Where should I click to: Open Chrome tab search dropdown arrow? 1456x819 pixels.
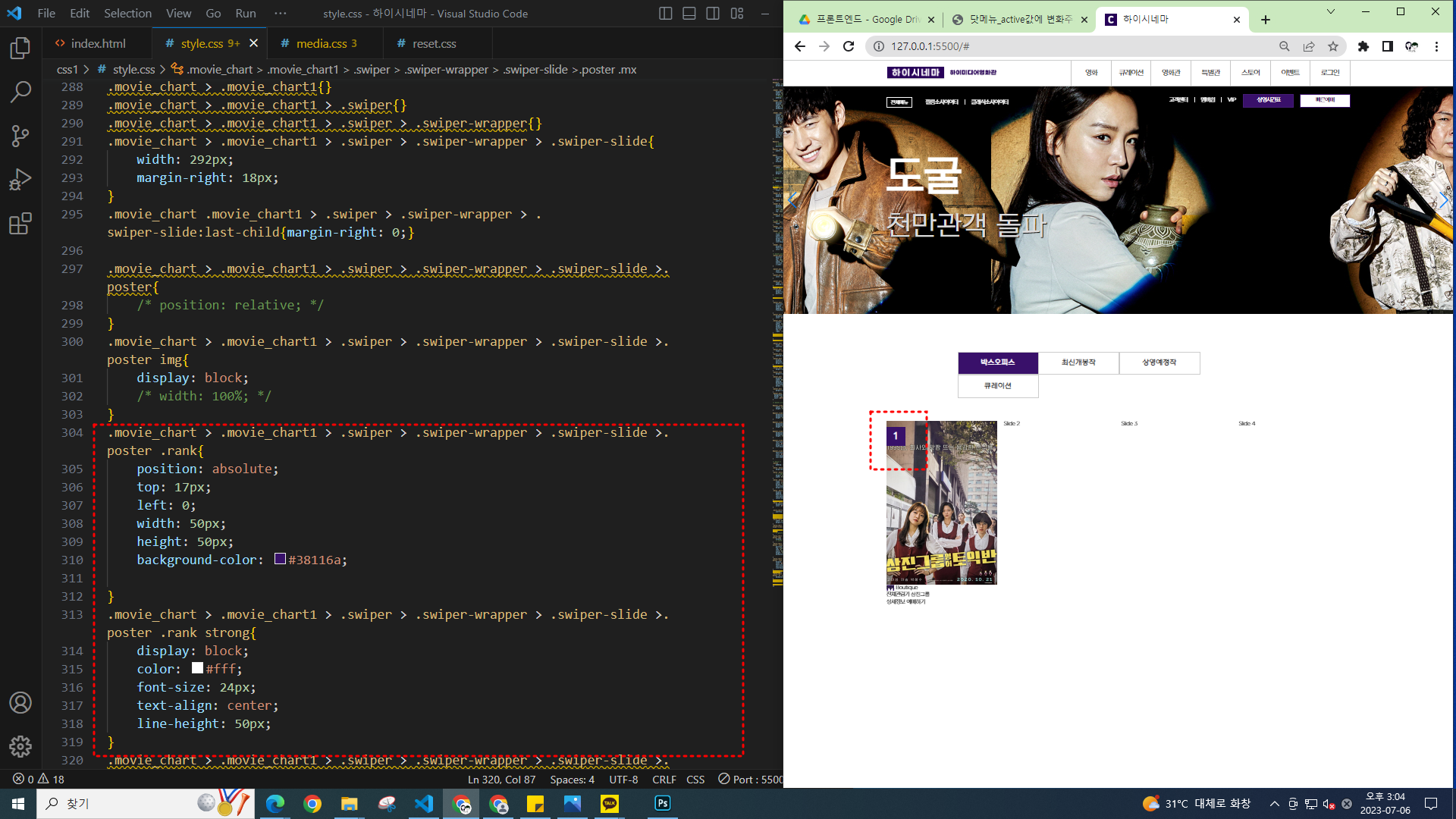1330,12
